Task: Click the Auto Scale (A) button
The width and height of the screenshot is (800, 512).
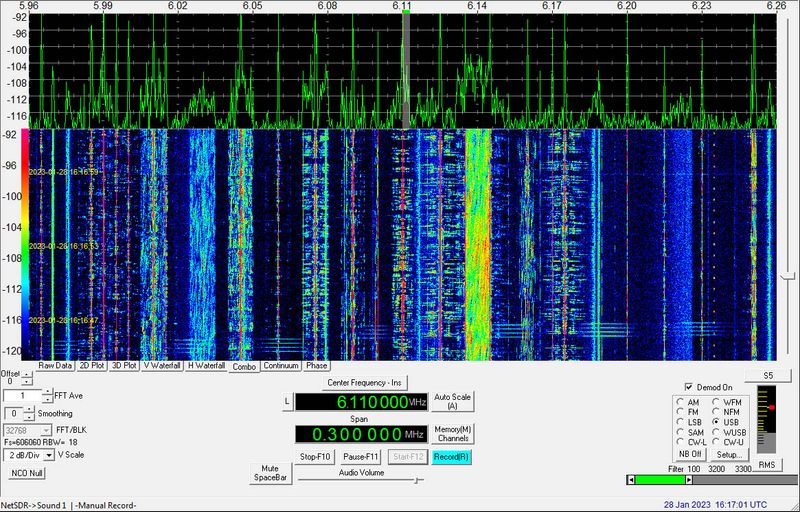Action: 452,401
